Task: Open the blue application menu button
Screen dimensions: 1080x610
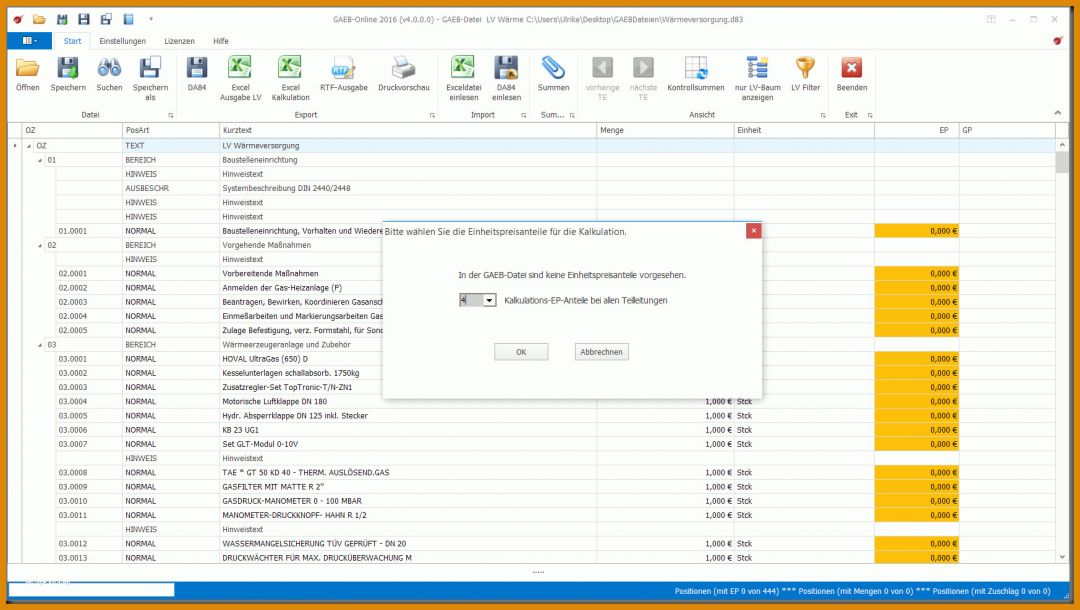Action: (29, 41)
